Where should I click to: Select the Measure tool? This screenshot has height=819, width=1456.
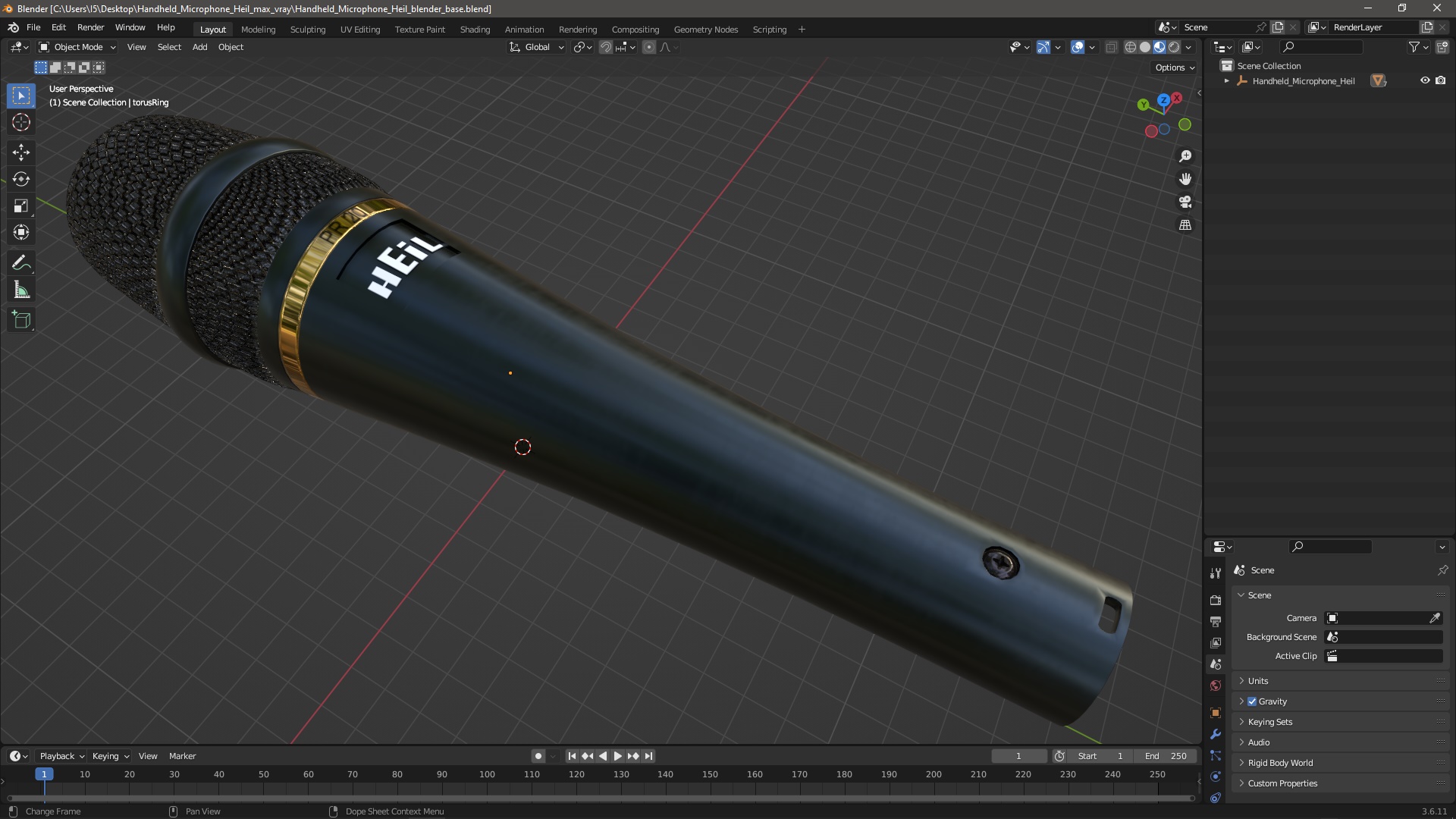tap(21, 290)
